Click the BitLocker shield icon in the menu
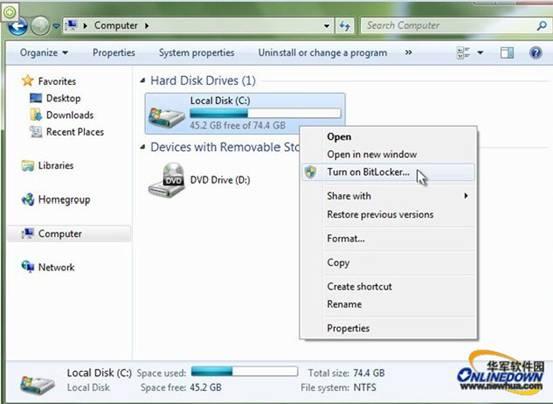Screen dimensions: 553x404 coord(311,172)
